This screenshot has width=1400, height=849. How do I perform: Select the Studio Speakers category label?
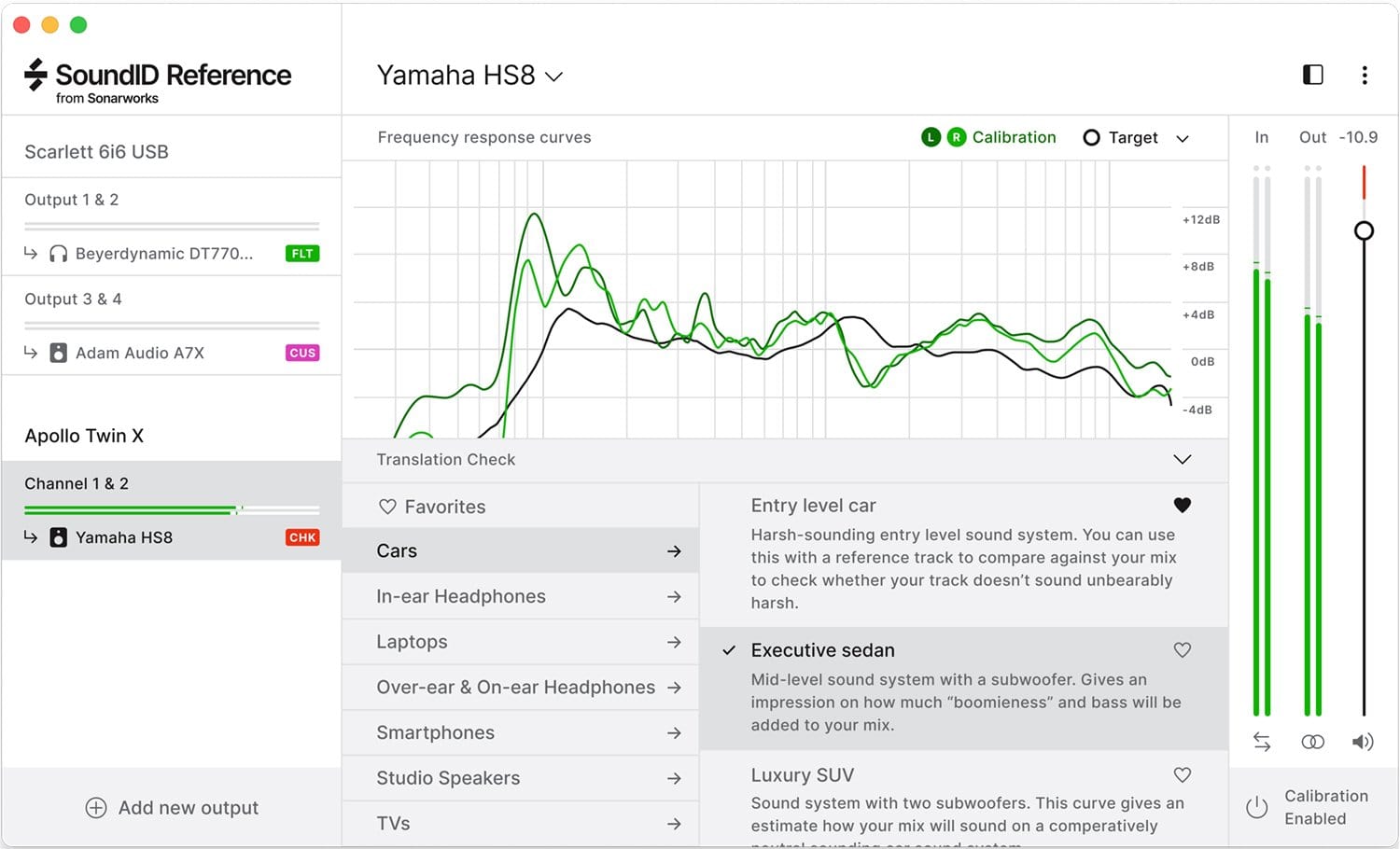coord(448,778)
